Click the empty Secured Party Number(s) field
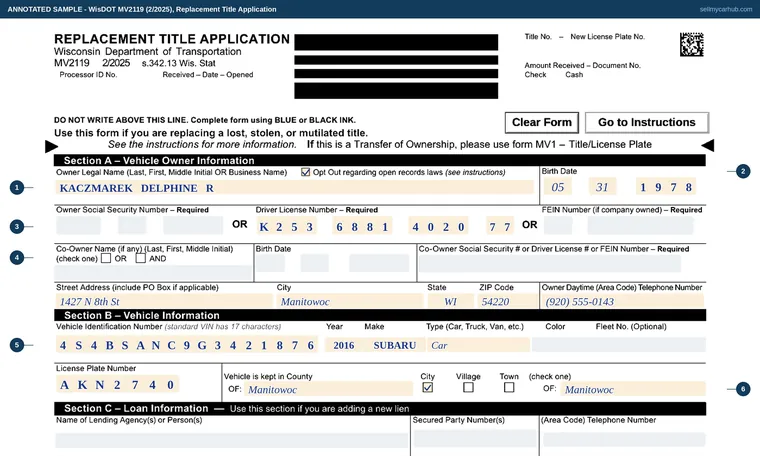The height and width of the screenshot is (456, 760). pyautogui.click(x=475, y=439)
